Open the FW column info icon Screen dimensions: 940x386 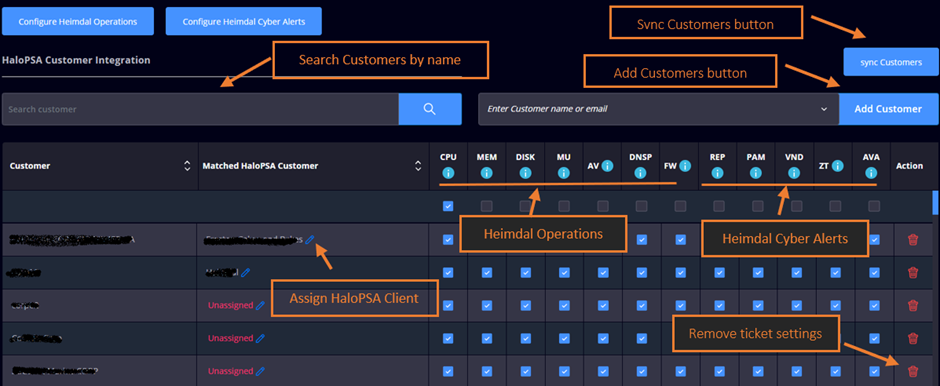pos(686,166)
